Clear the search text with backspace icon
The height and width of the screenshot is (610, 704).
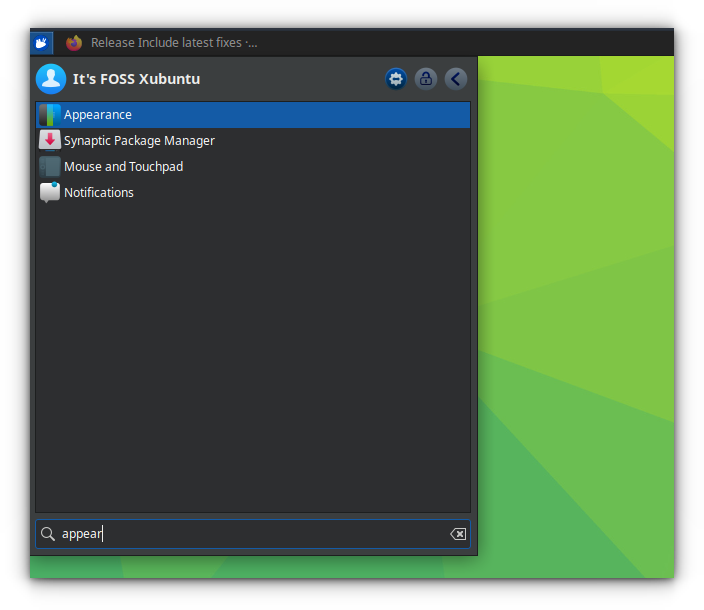click(458, 534)
